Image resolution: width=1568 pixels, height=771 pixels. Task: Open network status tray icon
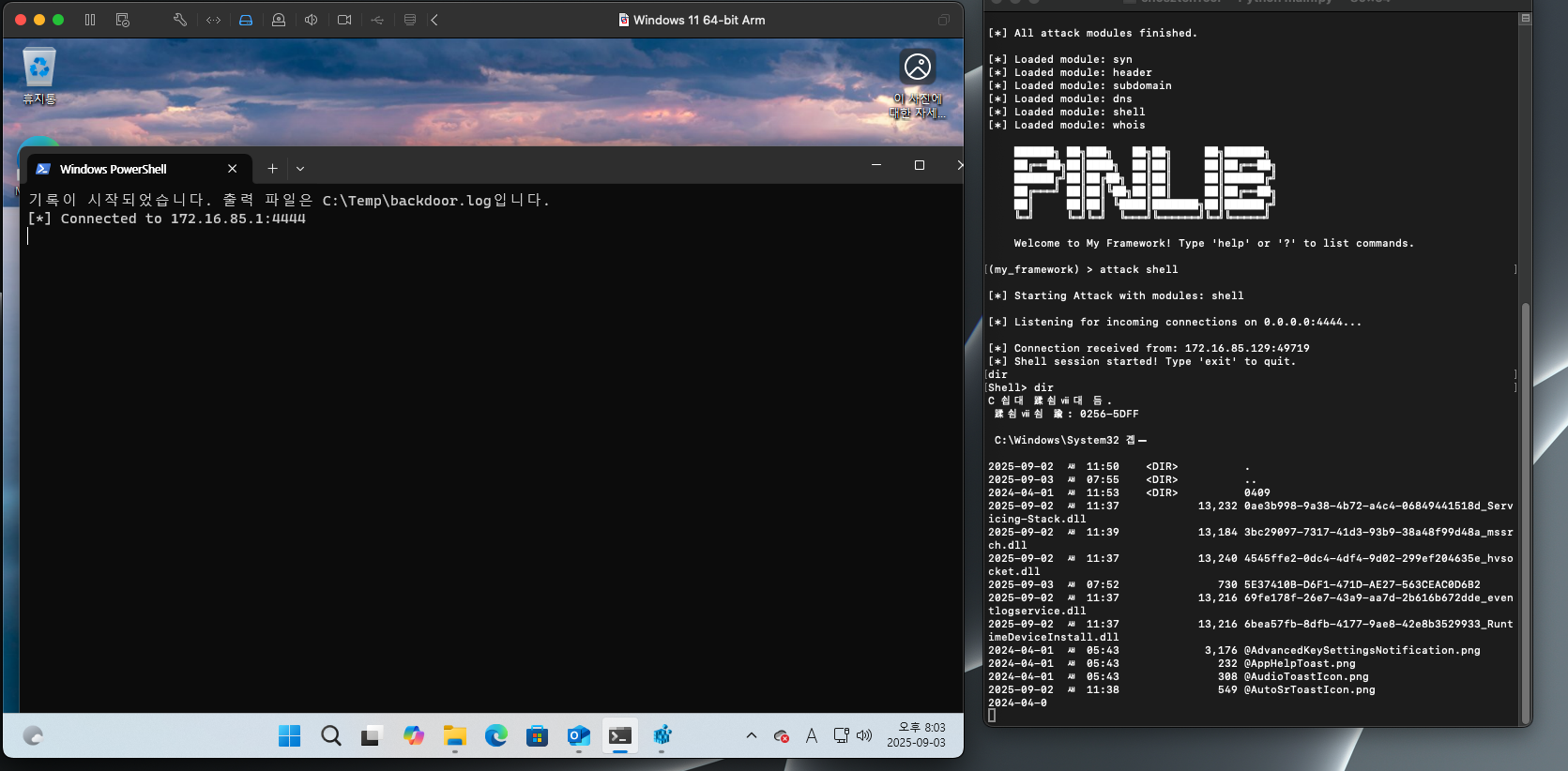[842, 736]
